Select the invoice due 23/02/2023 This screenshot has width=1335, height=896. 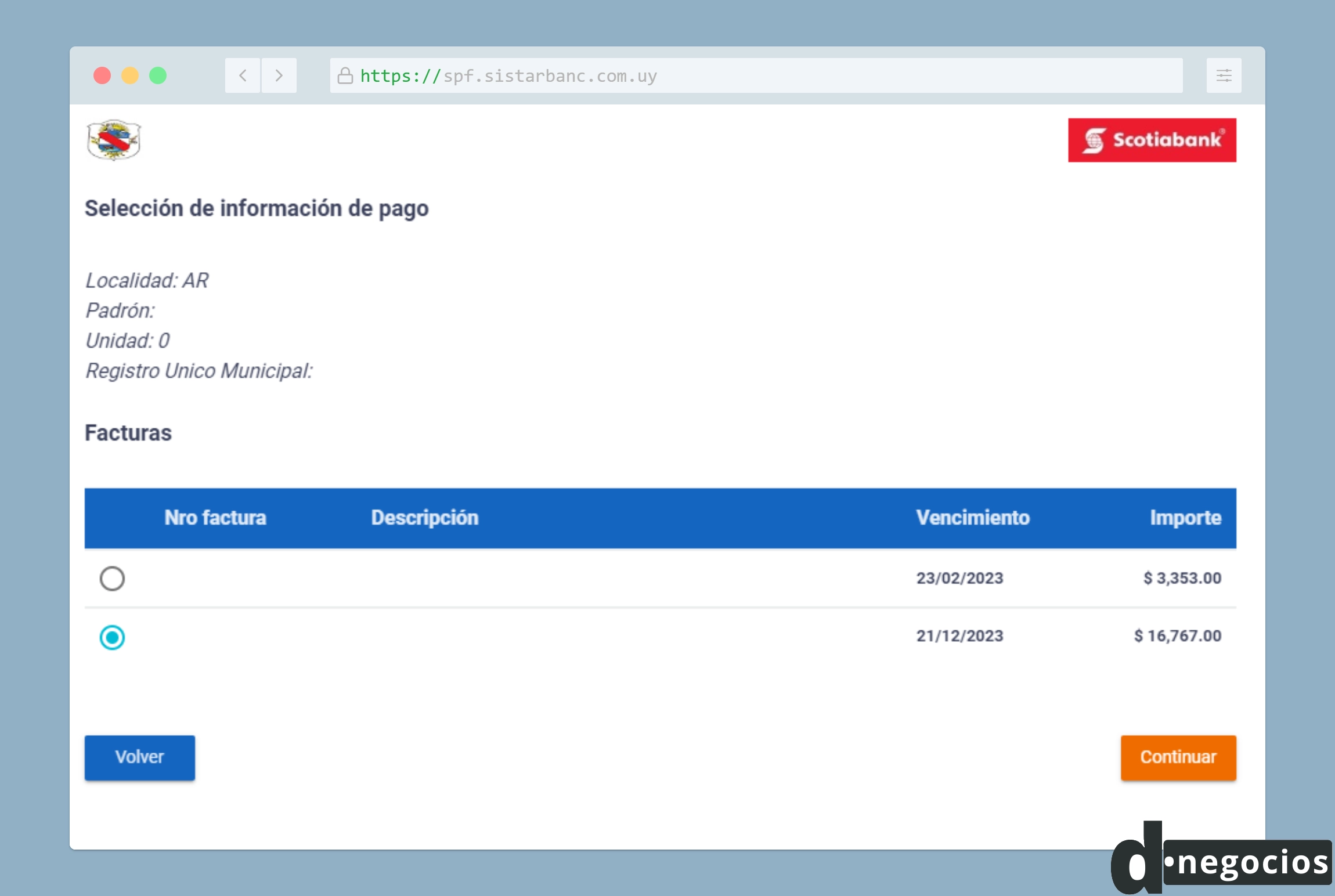pyautogui.click(x=112, y=579)
